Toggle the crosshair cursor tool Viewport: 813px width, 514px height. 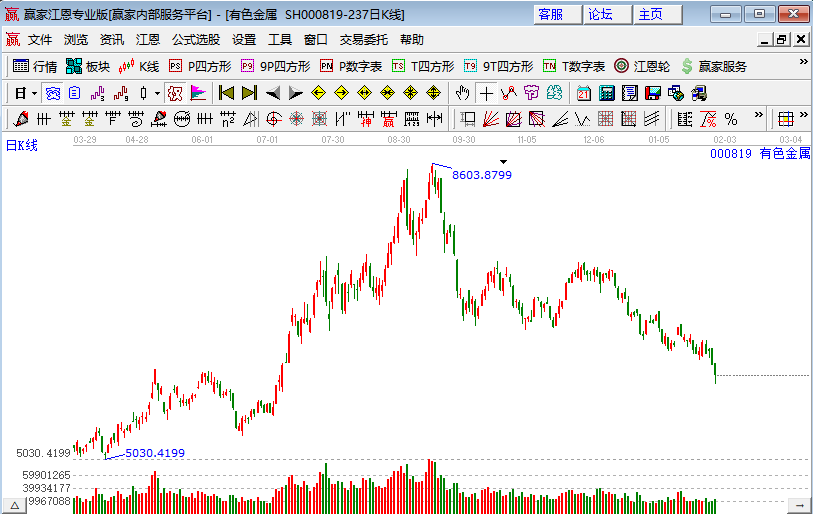pos(486,93)
